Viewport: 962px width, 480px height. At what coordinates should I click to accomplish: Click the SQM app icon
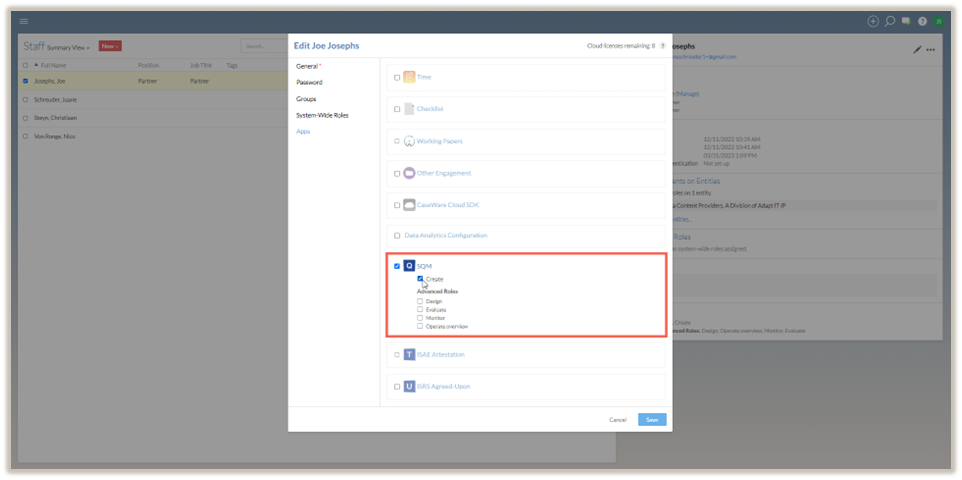[409, 266]
